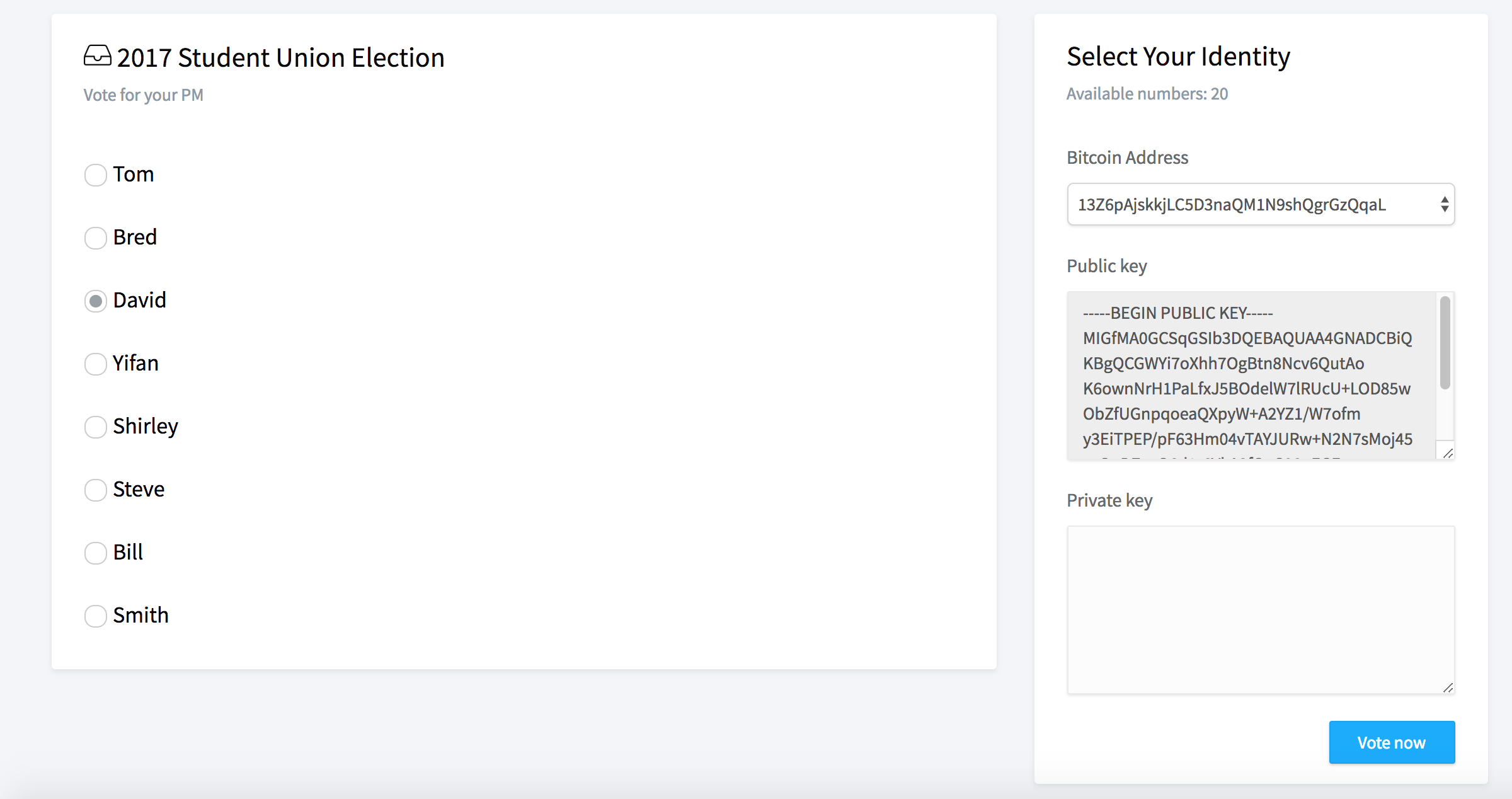
Task: Click the Public key box scrollbar
Action: 1445,343
